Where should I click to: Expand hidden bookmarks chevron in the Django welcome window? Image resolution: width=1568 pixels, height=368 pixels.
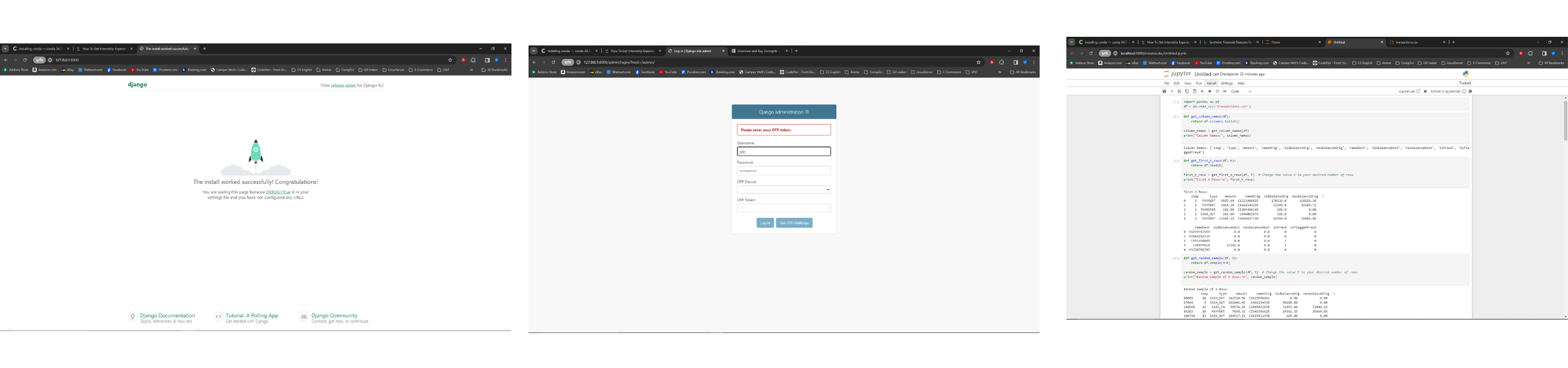click(x=472, y=70)
